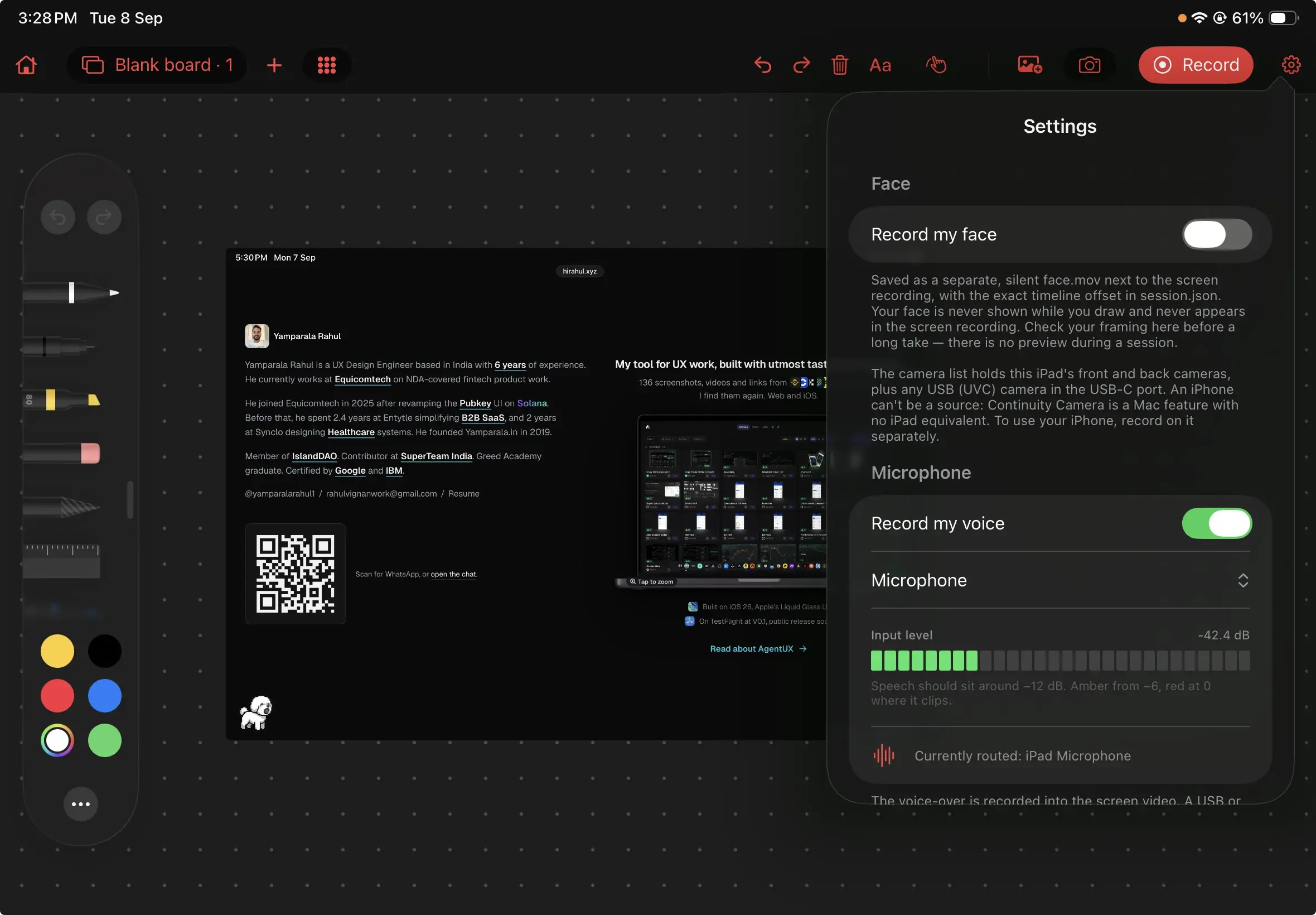This screenshot has width=1316, height=915.
Task: Click the Input level meter bar
Action: [1060, 661]
